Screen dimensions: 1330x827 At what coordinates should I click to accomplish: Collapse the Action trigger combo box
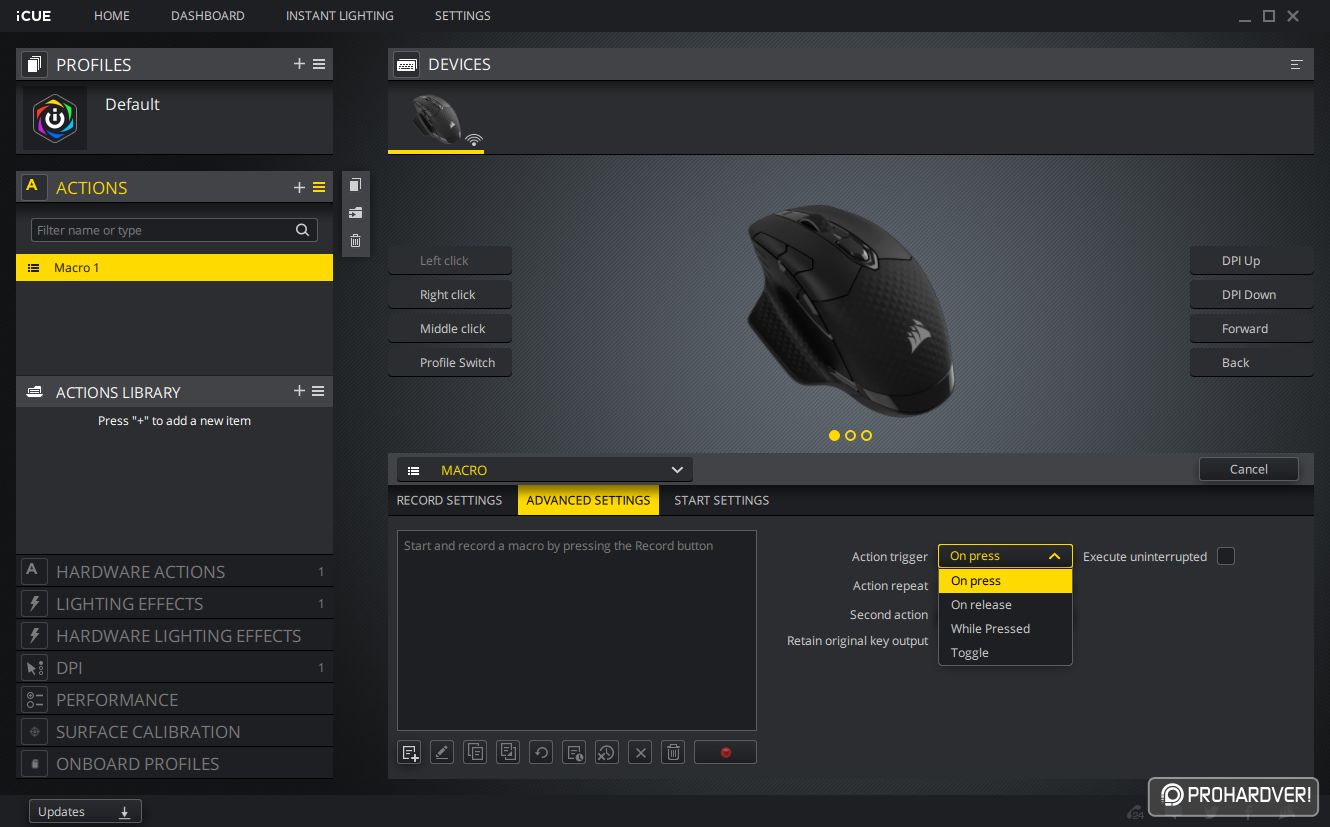point(1005,556)
